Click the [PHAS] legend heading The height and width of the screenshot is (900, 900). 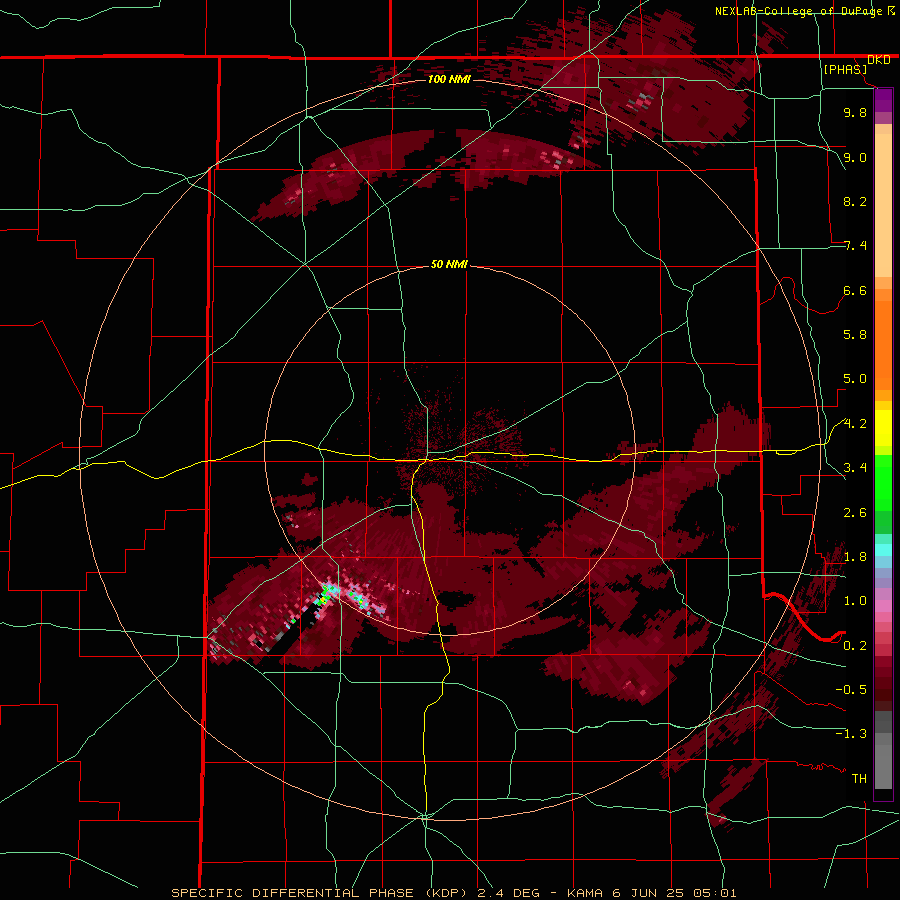[845, 69]
